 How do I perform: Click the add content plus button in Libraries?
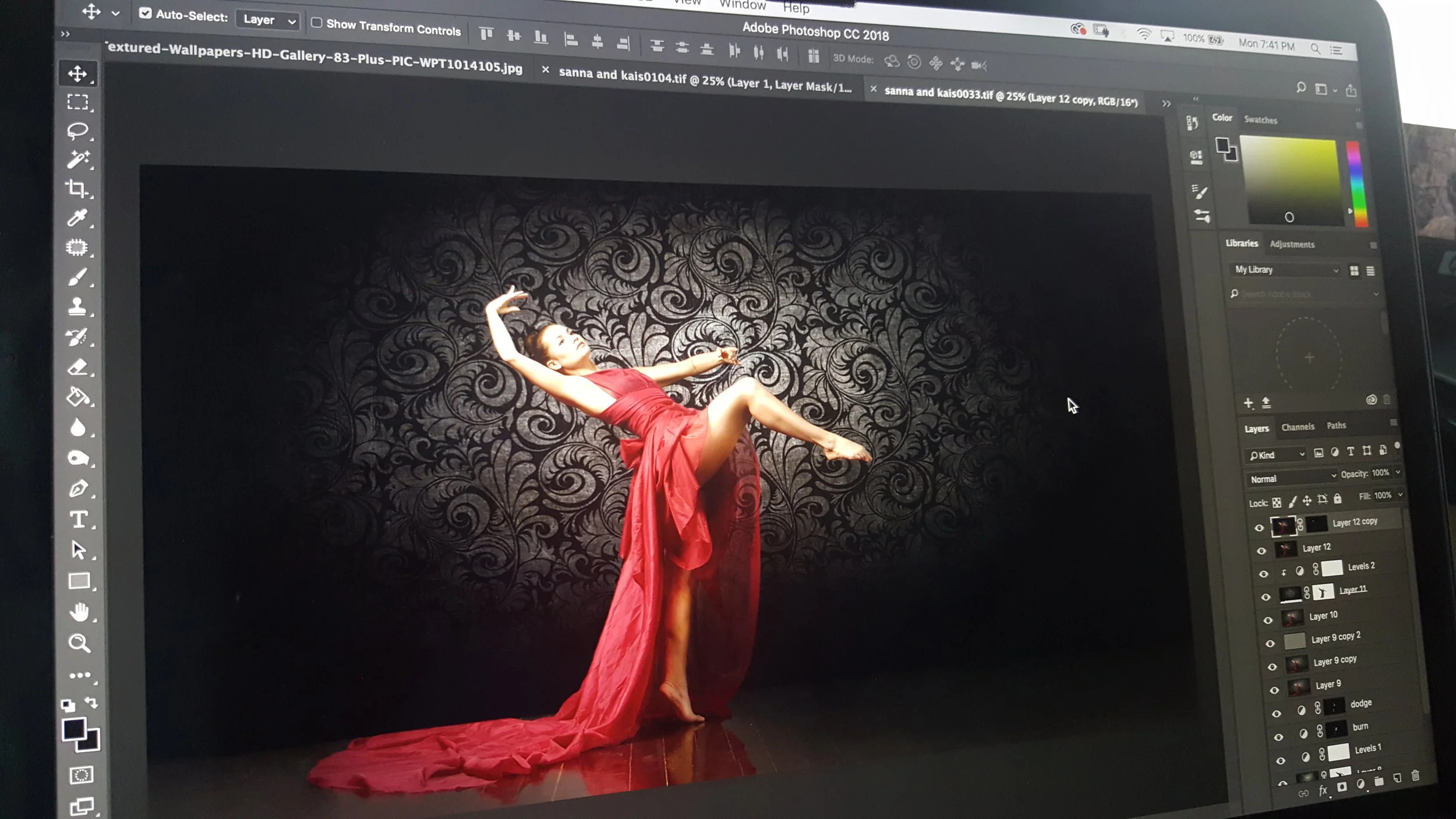pyautogui.click(x=1249, y=403)
